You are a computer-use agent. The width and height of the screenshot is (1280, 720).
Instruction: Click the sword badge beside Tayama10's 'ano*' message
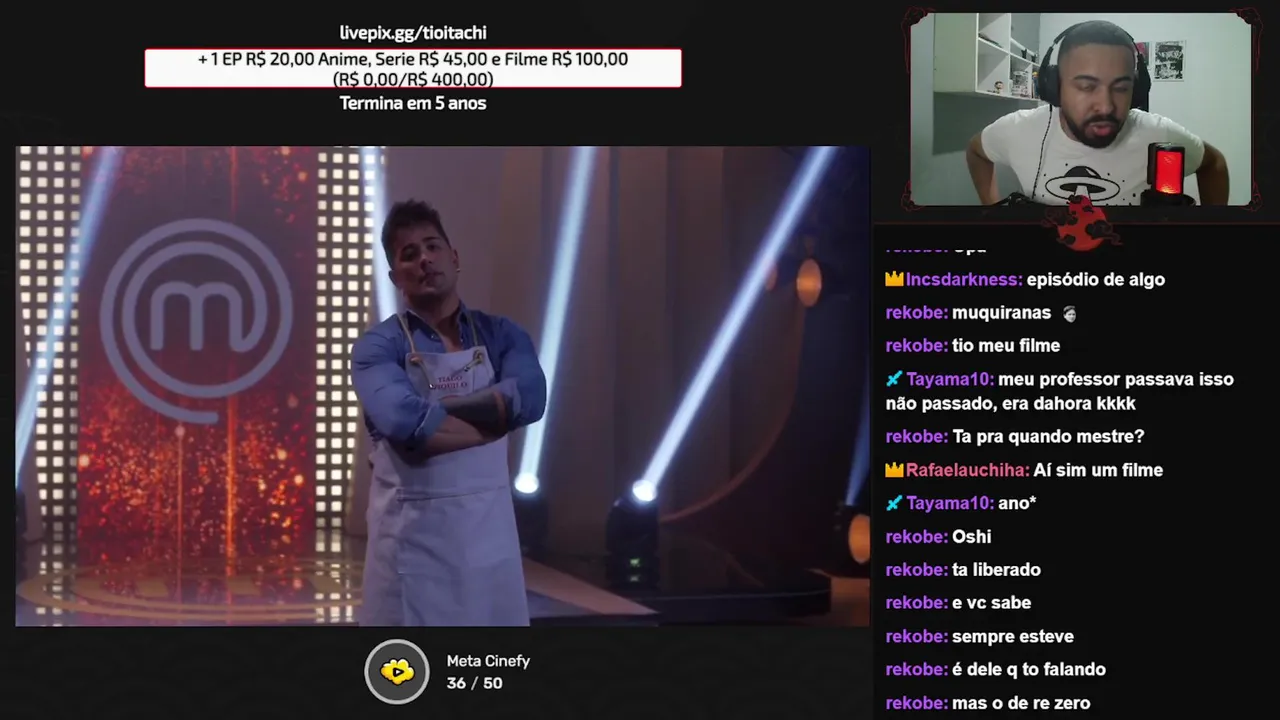coord(894,503)
